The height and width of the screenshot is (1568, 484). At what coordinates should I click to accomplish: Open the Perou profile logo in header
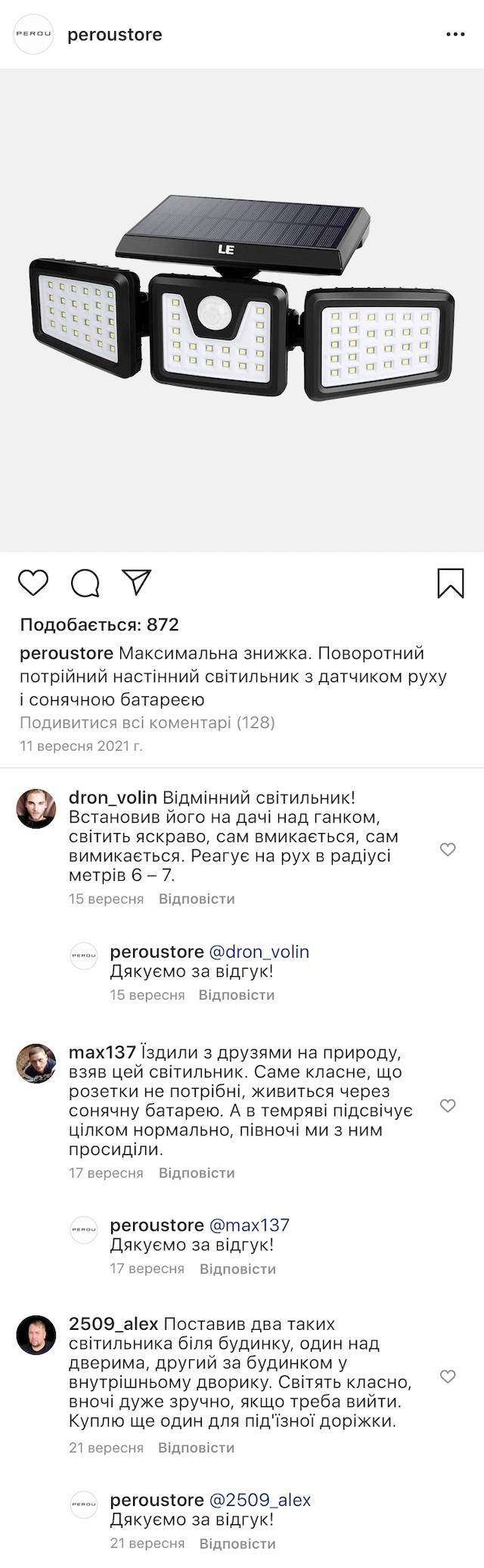tap(34, 35)
